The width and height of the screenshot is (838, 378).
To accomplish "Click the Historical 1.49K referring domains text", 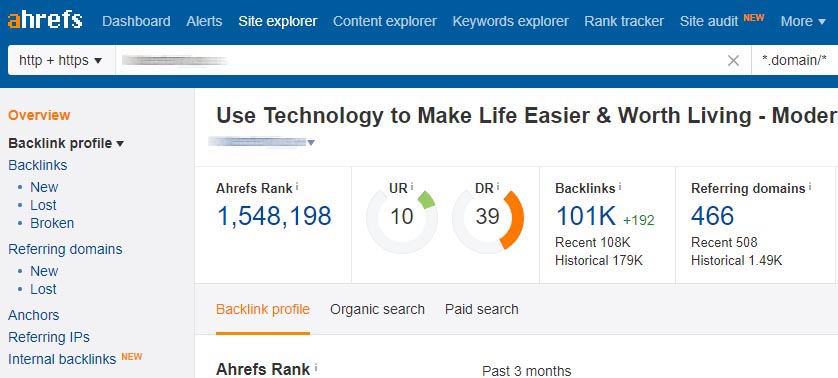I will pos(736,261).
